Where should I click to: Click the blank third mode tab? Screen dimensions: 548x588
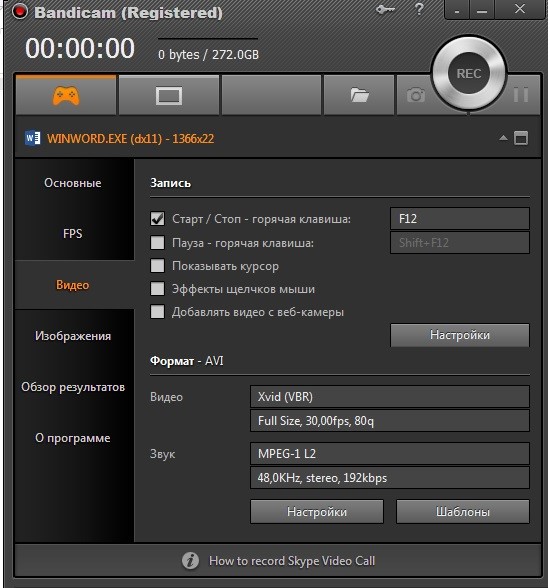pyautogui.click(x=272, y=95)
